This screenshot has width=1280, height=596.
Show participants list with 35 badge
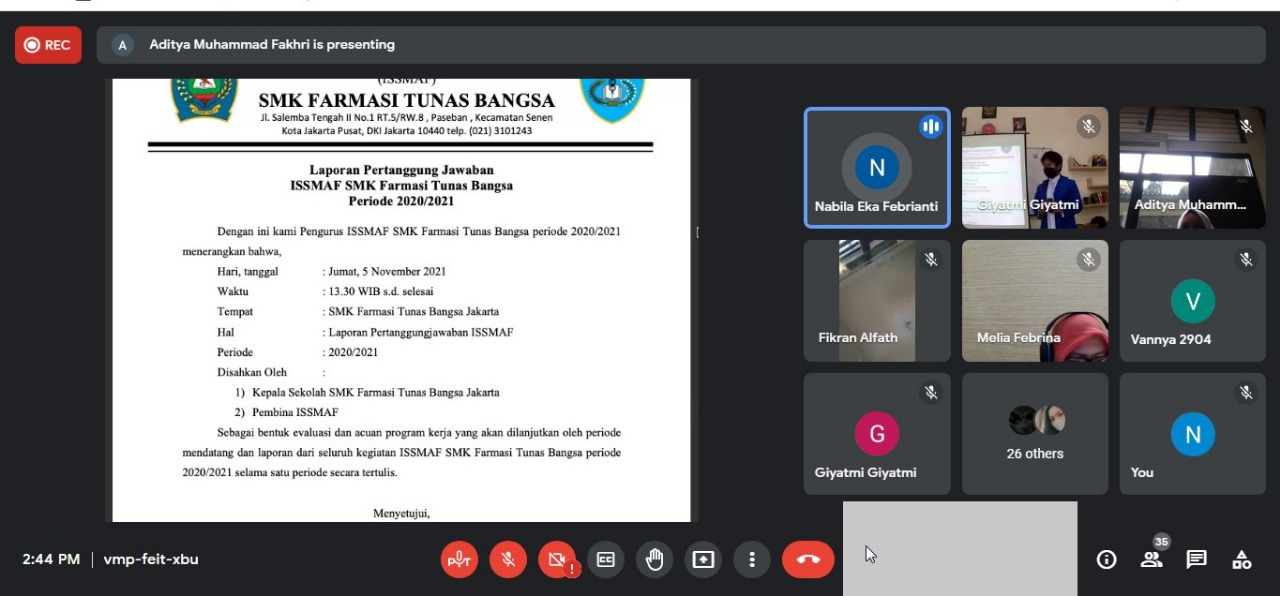(1152, 558)
